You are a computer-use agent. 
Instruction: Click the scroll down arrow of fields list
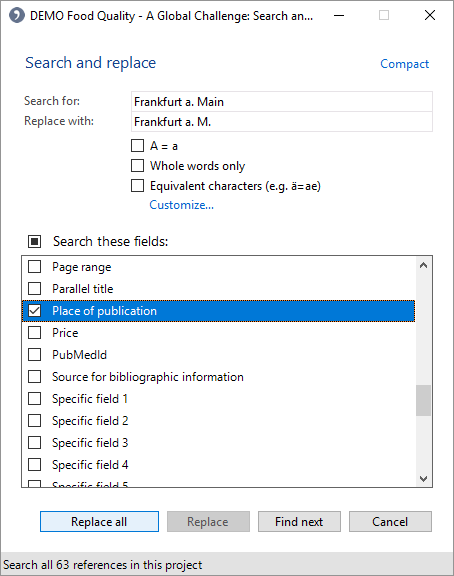click(x=423, y=479)
